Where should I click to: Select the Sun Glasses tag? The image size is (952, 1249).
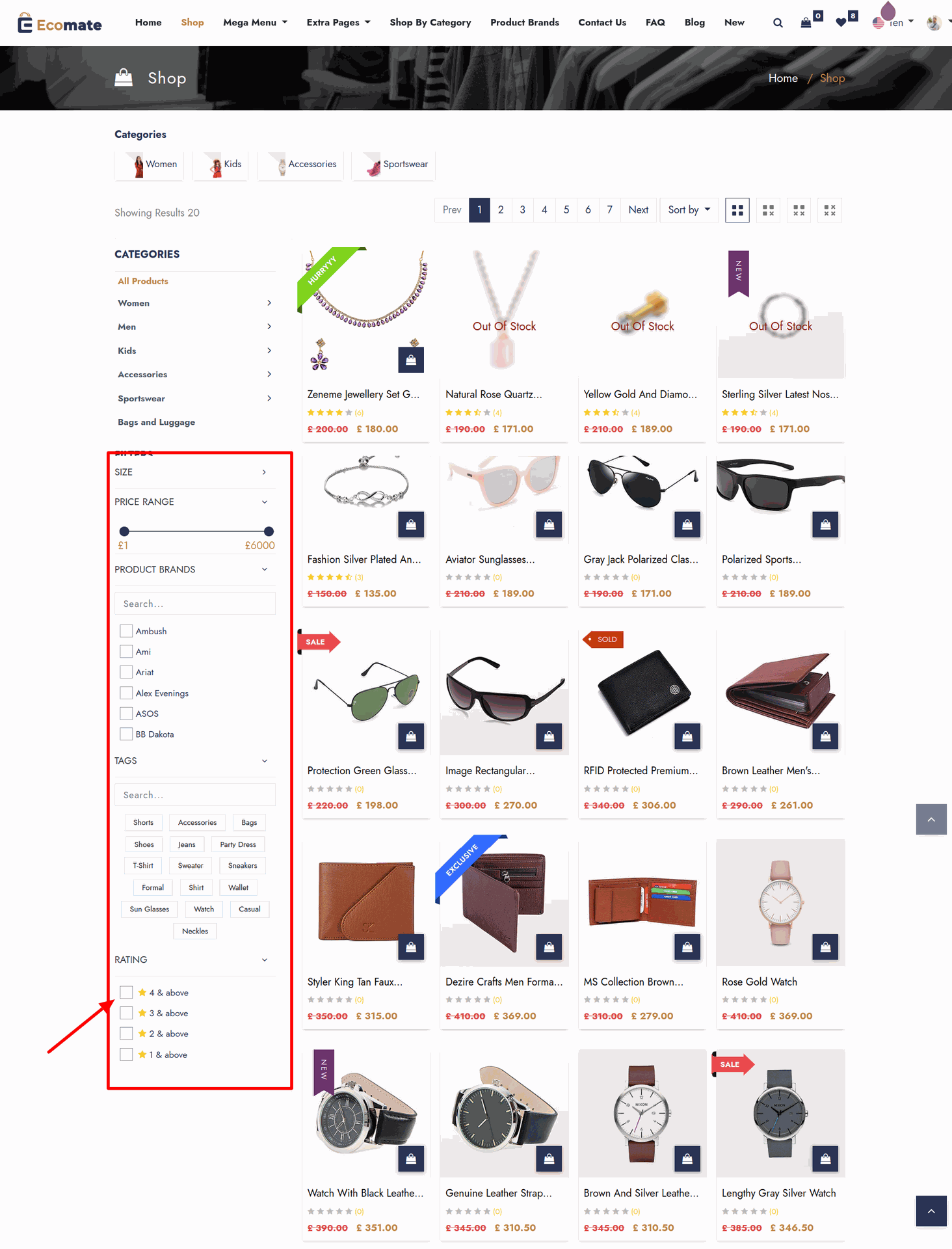click(149, 909)
